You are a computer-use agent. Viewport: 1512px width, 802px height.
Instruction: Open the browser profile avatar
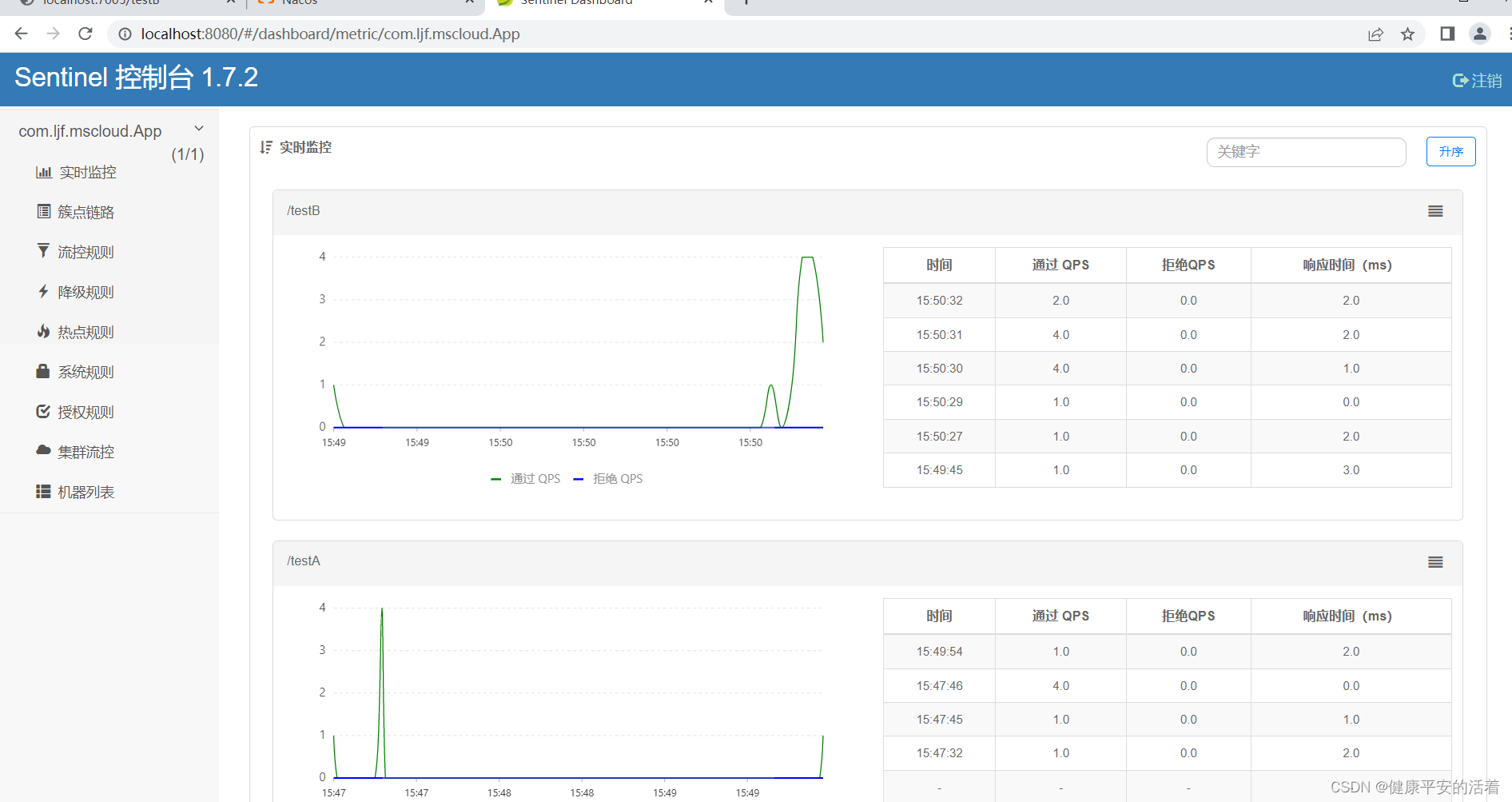[x=1480, y=34]
